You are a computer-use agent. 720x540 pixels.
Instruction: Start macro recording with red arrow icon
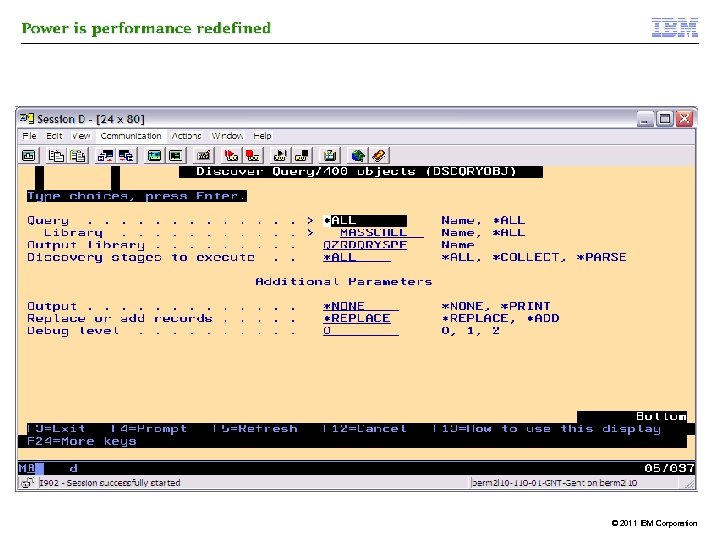tap(231, 156)
